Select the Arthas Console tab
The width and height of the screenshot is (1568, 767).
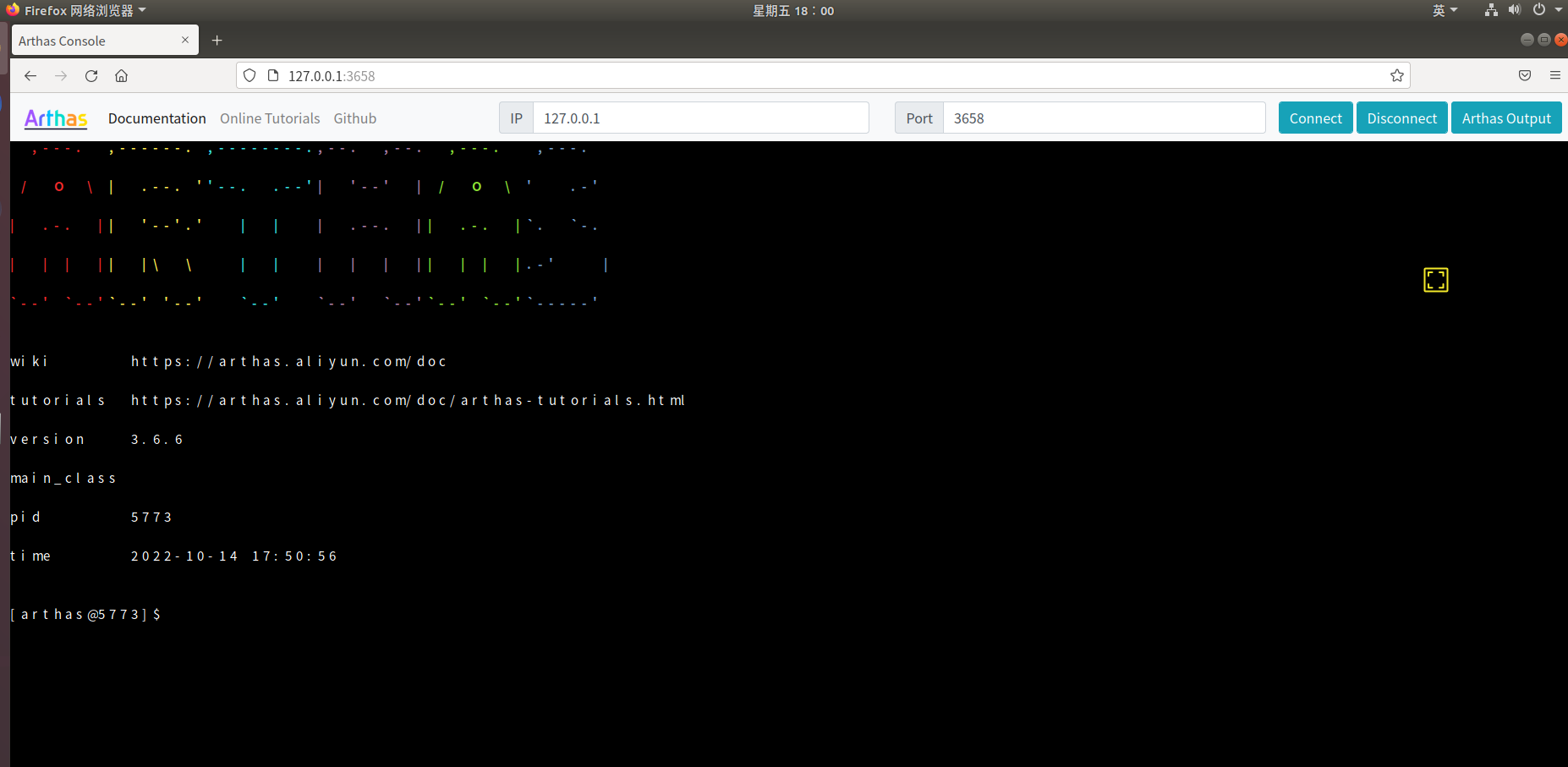pyautogui.click(x=105, y=41)
